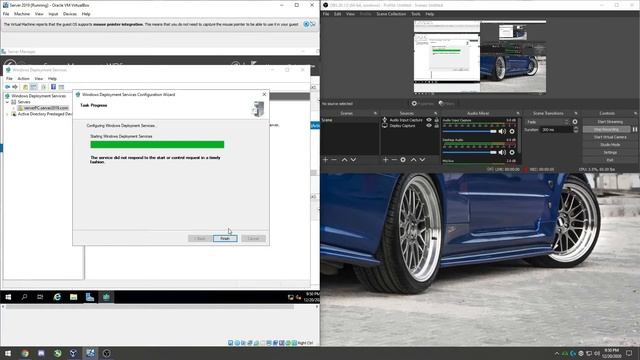Open the host Windows Start menu
This screenshot has height=360, width=640.
pos(8,353)
